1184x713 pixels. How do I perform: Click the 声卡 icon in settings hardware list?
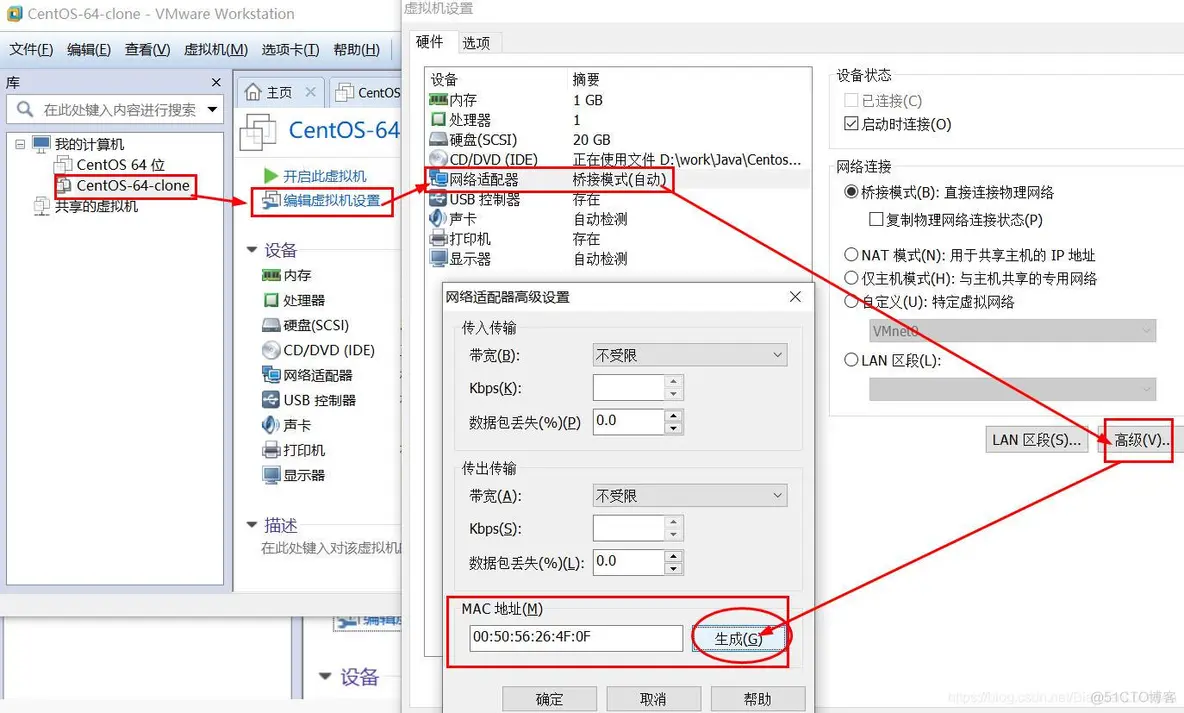[438, 219]
